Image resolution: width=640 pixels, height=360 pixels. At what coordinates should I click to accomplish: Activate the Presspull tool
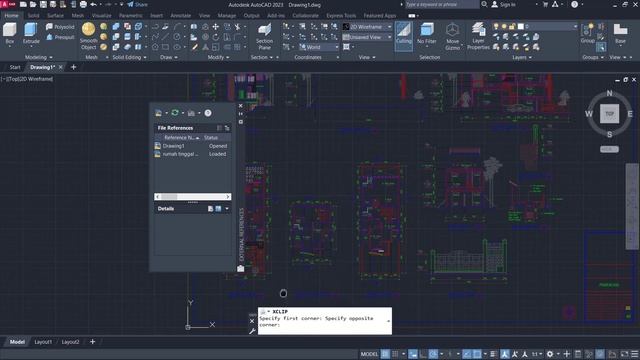[60, 37]
